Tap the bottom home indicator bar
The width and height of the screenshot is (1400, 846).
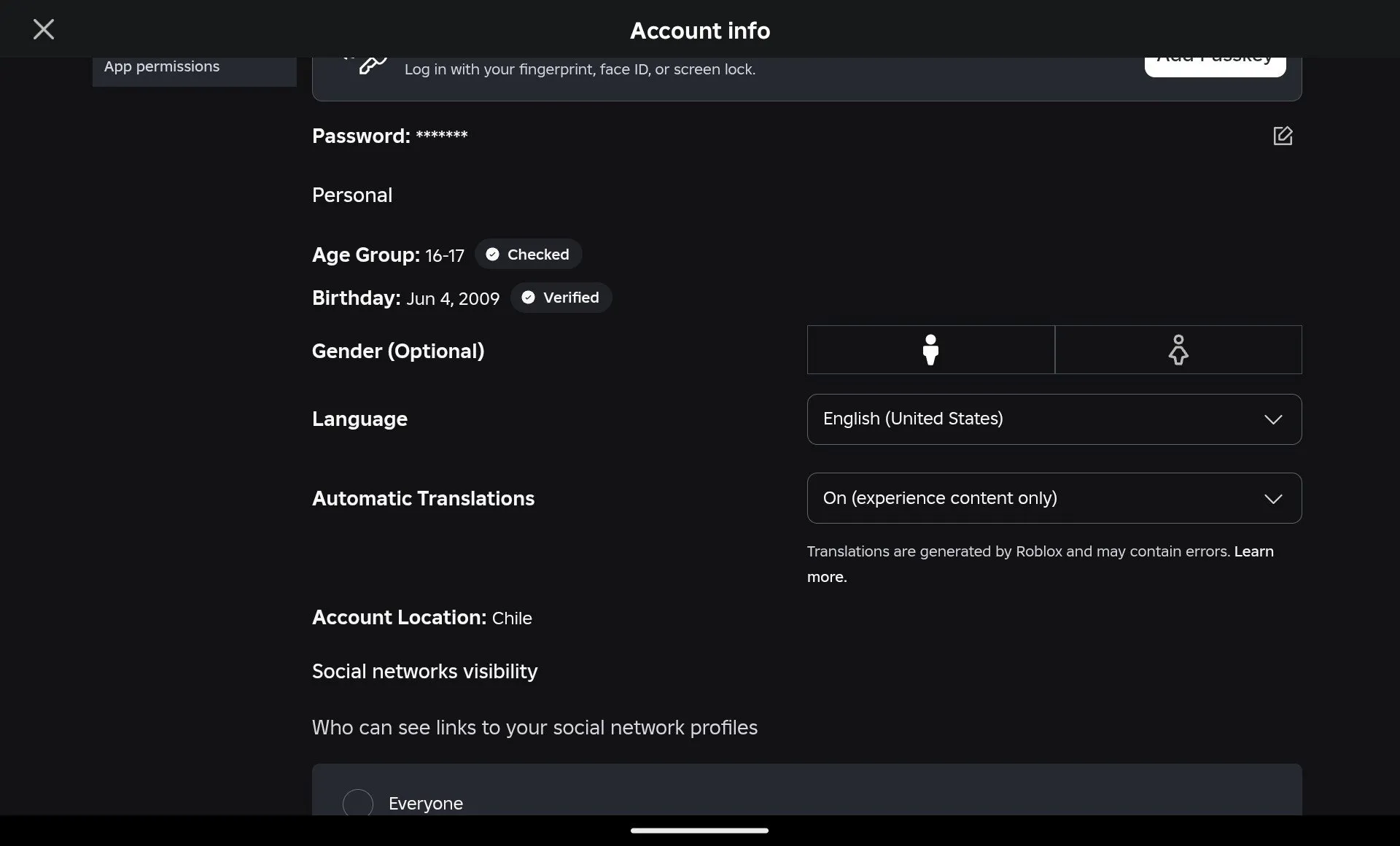[x=699, y=830]
